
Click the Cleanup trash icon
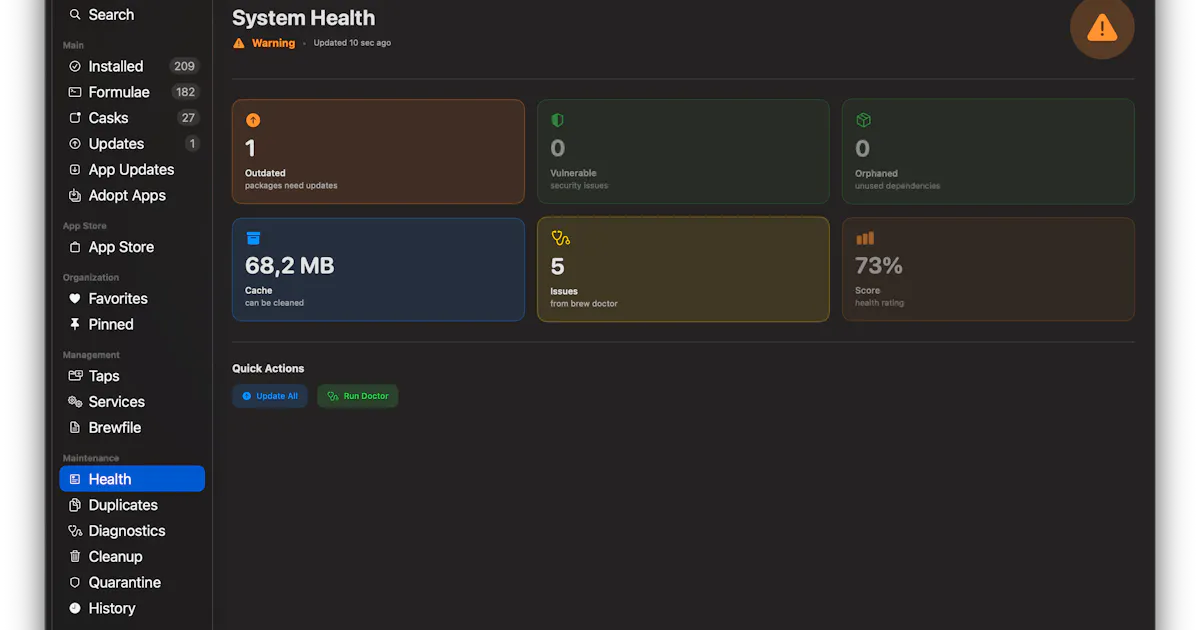pyautogui.click(x=75, y=557)
